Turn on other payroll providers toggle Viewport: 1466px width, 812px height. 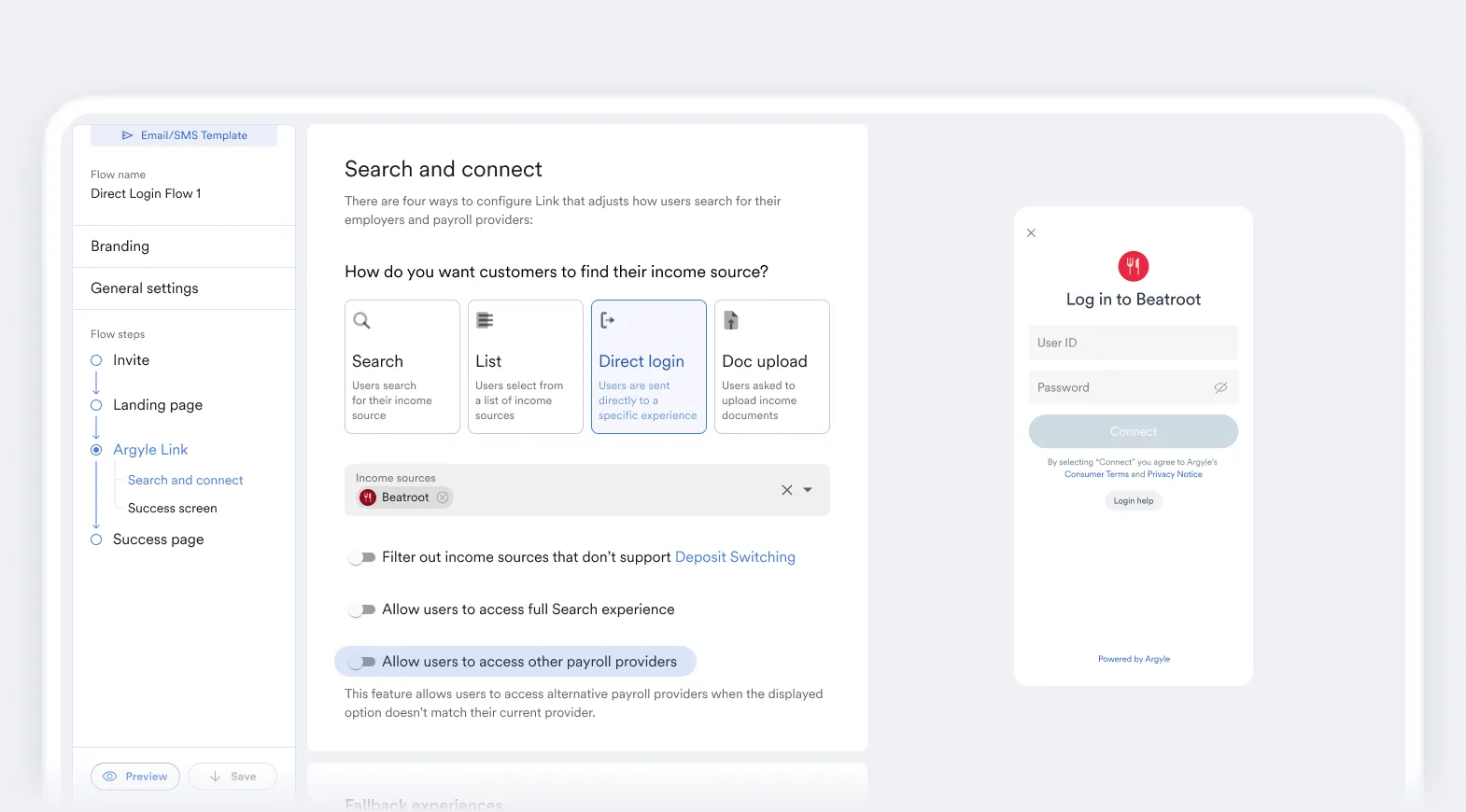tap(362, 662)
